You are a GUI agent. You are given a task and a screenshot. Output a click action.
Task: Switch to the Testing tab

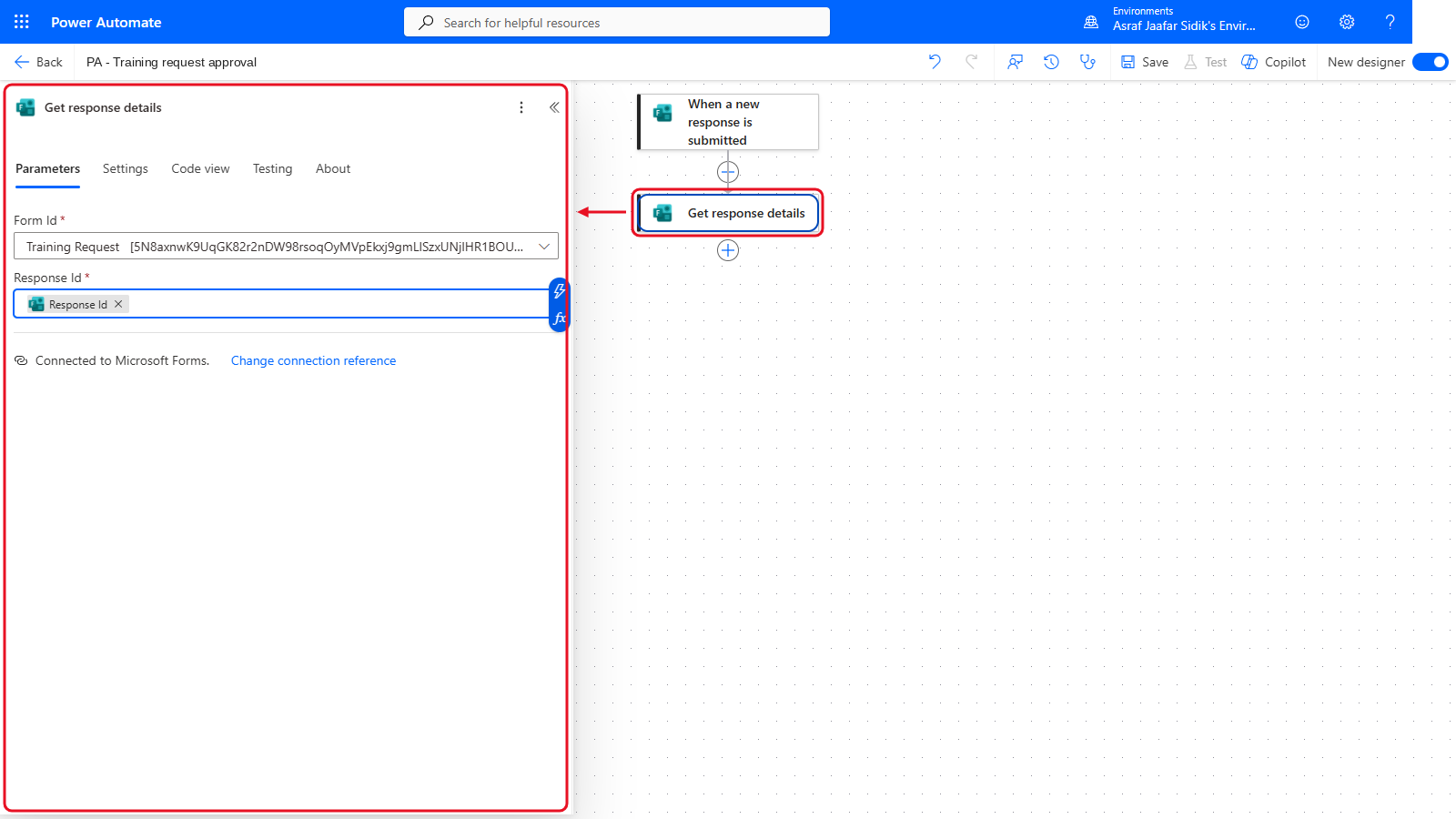(x=273, y=168)
